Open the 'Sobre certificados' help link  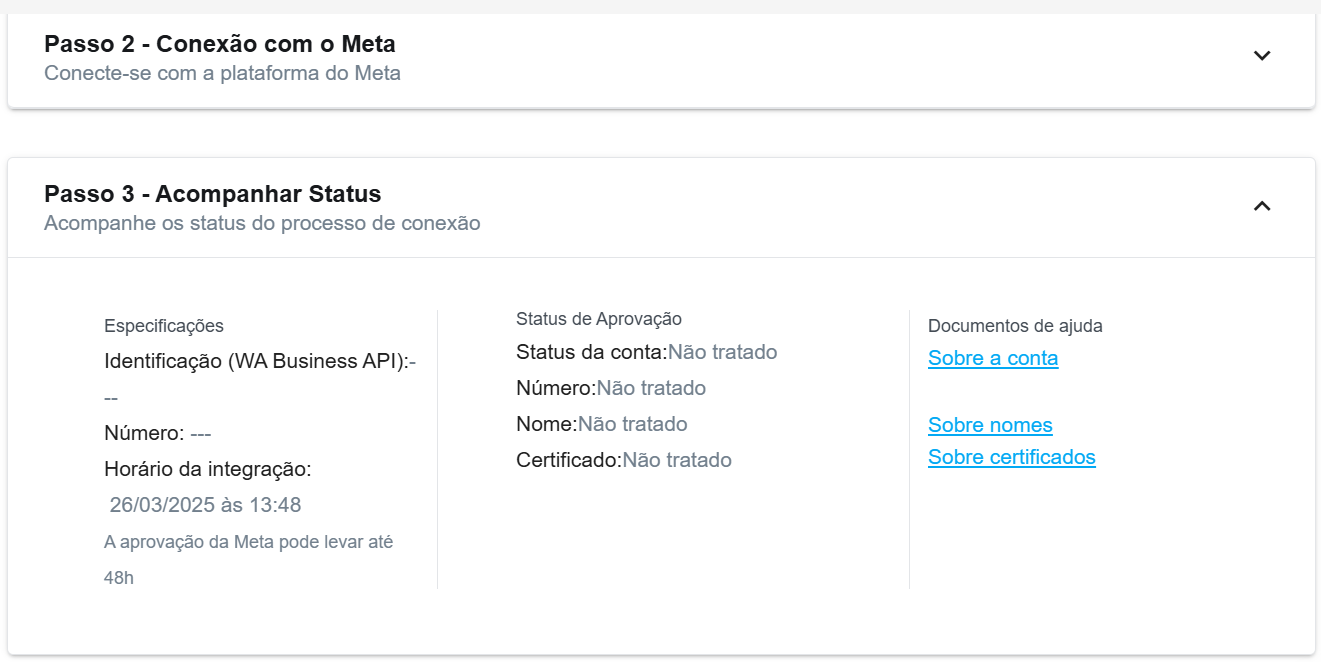(x=1012, y=457)
